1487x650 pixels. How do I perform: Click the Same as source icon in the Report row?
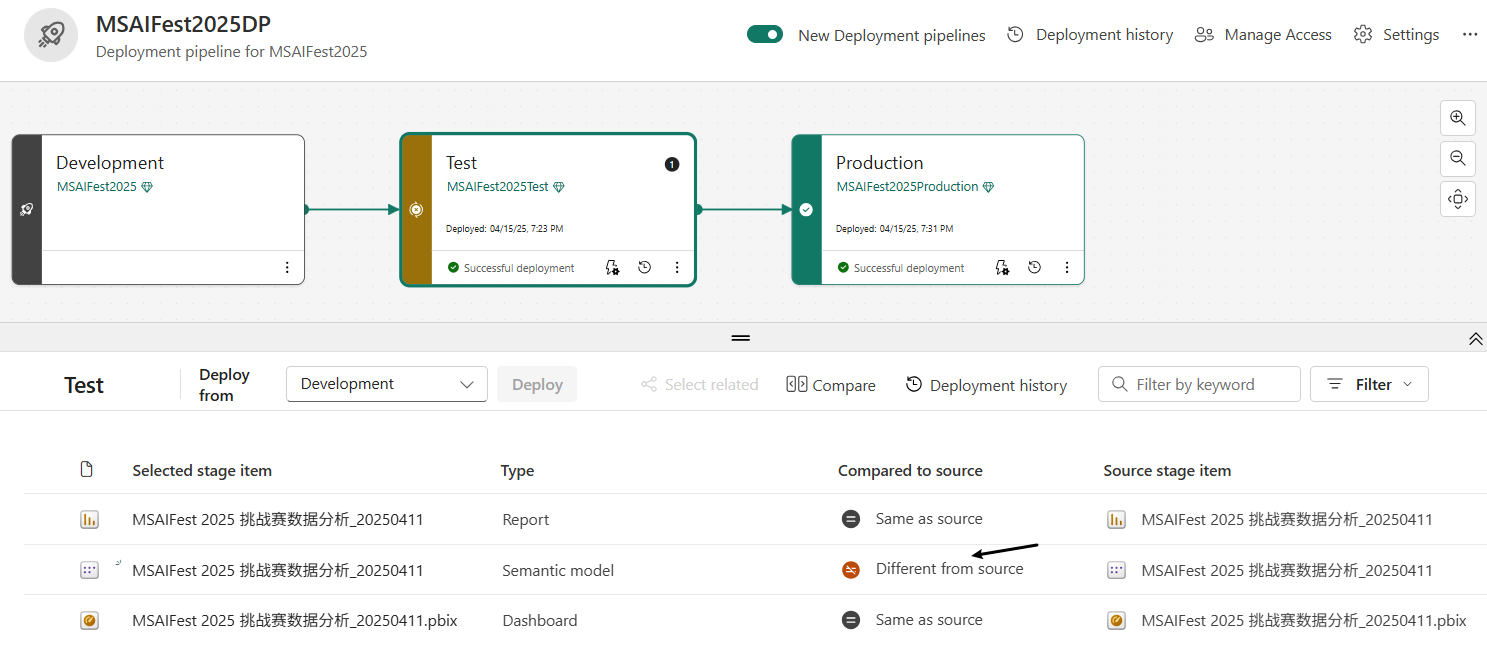click(850, 519)
